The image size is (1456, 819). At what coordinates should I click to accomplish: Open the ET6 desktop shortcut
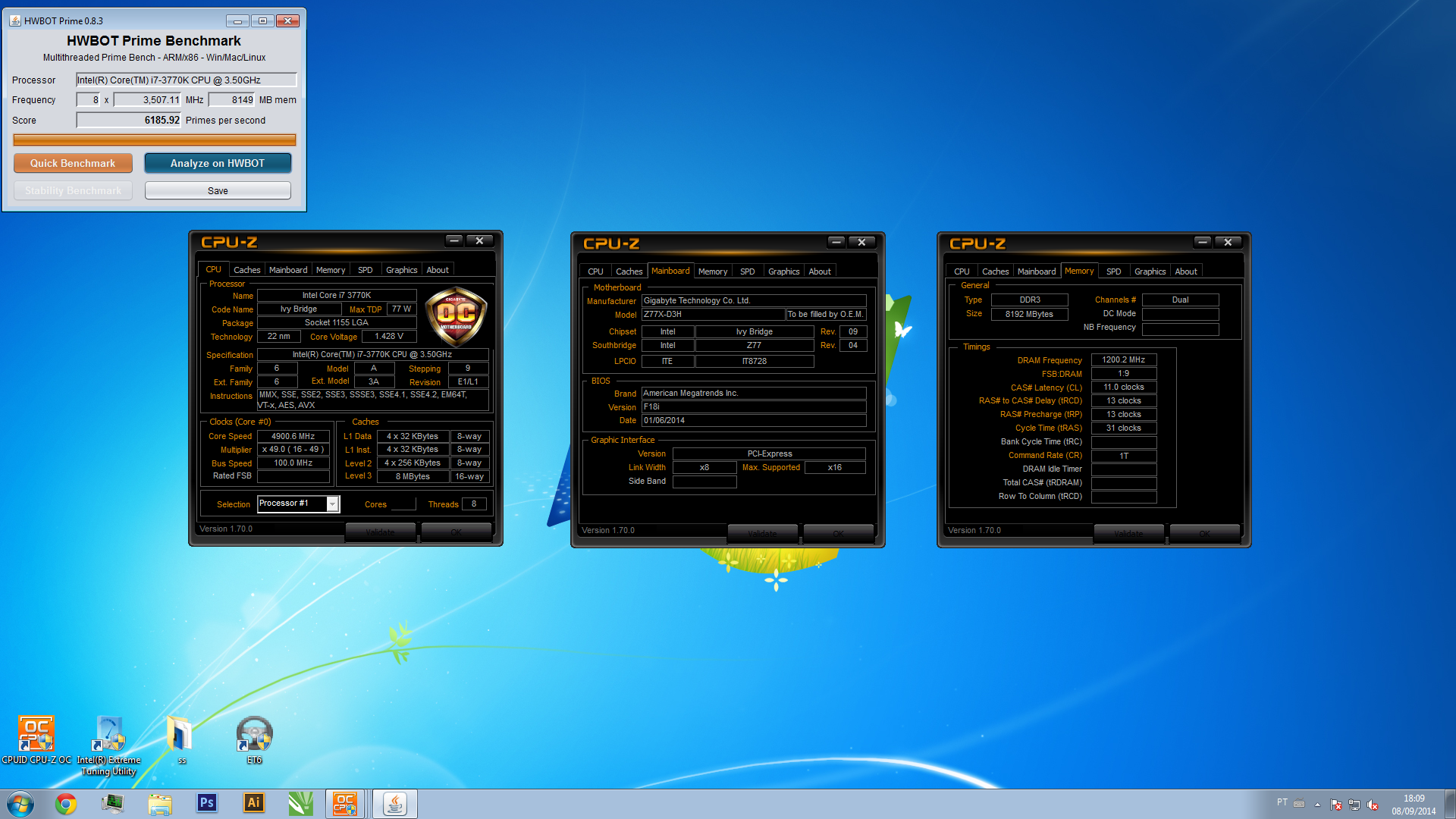tap(254, 739)
